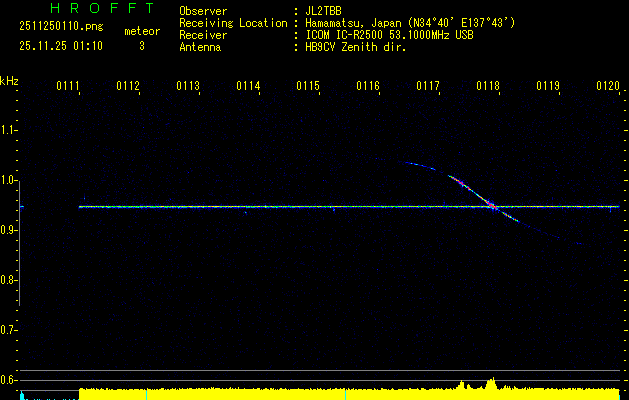
Task: Click the 1.1 kHz frequency axis label
Action: 10,130
